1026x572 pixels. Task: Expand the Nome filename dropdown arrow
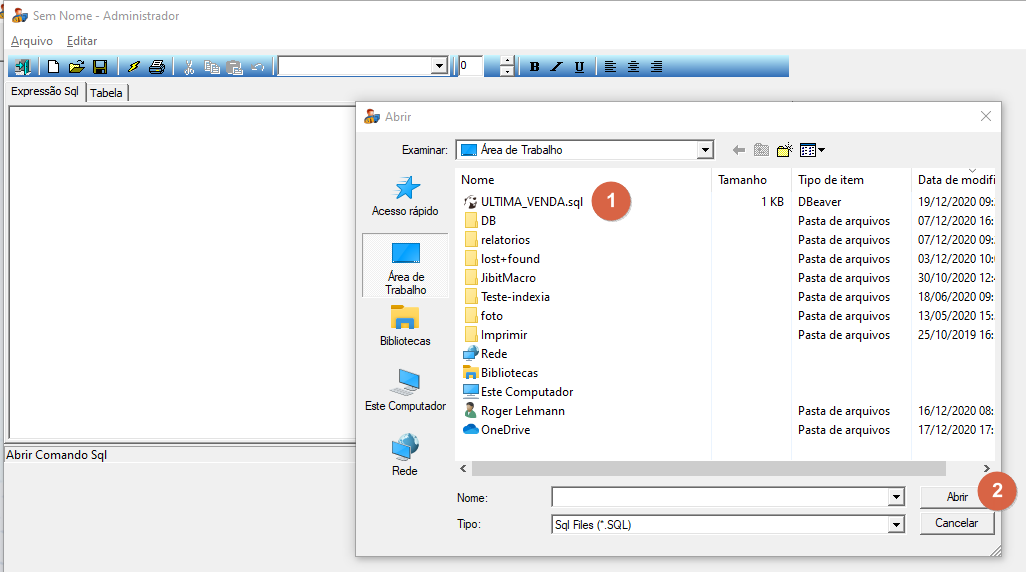[896, 497]
